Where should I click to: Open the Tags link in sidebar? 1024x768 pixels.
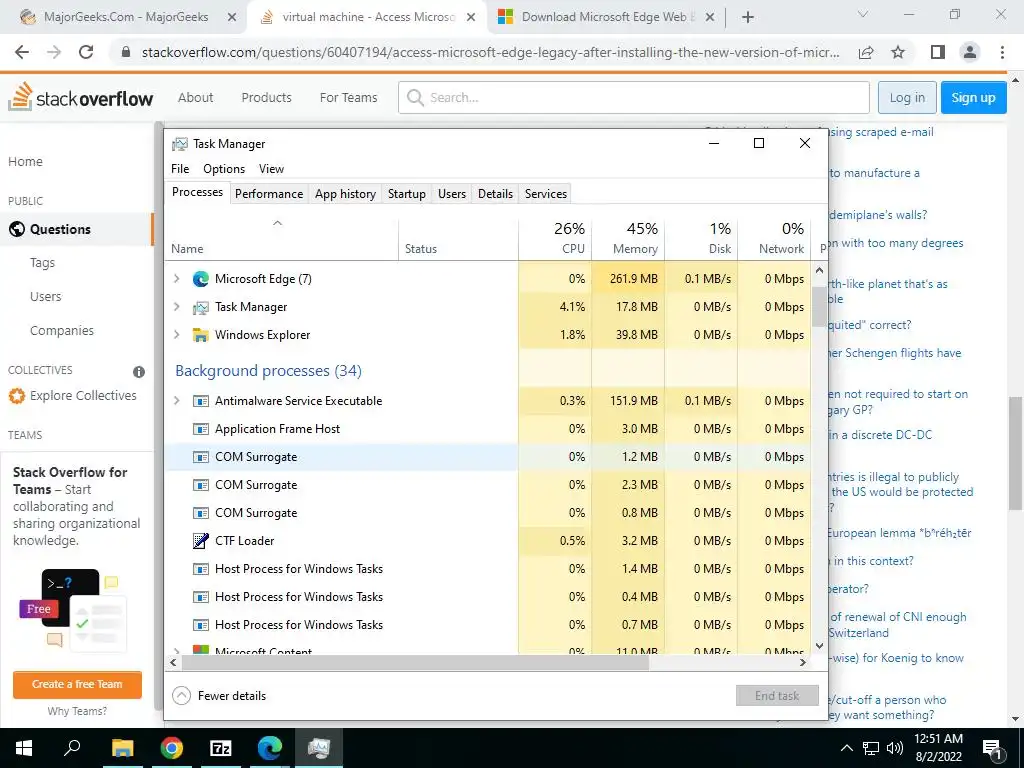point(42,263)
